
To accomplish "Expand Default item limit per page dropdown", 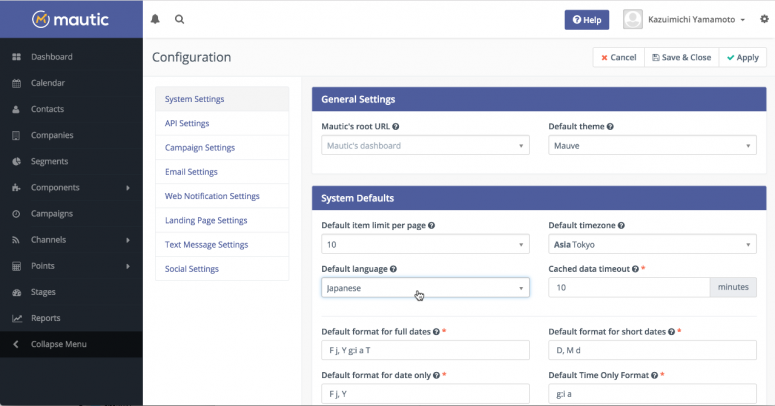I will click(425, 245).
